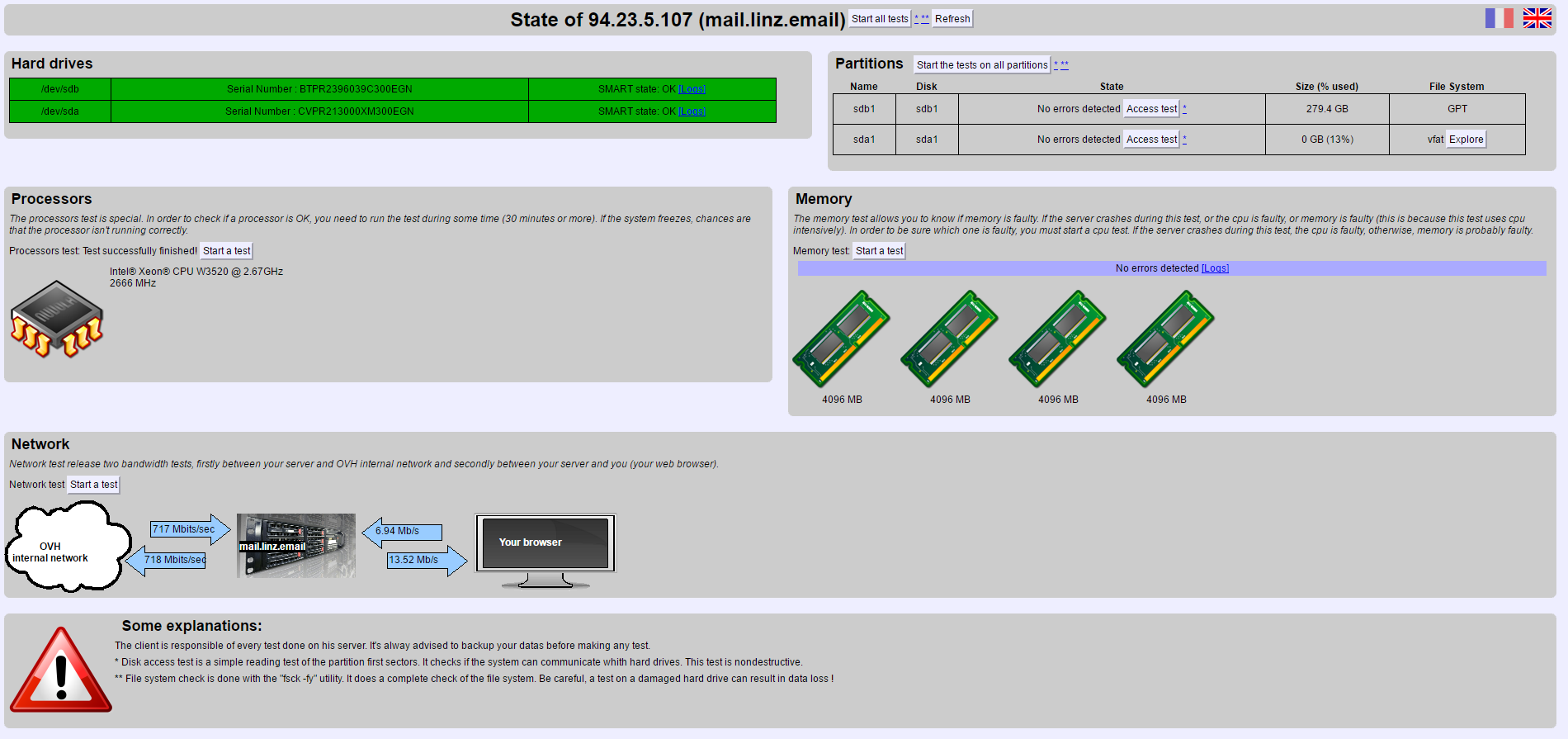Explore the sda1 vfat file system
This screenshot has height=739, width=1568.
tap(1466, 140)
